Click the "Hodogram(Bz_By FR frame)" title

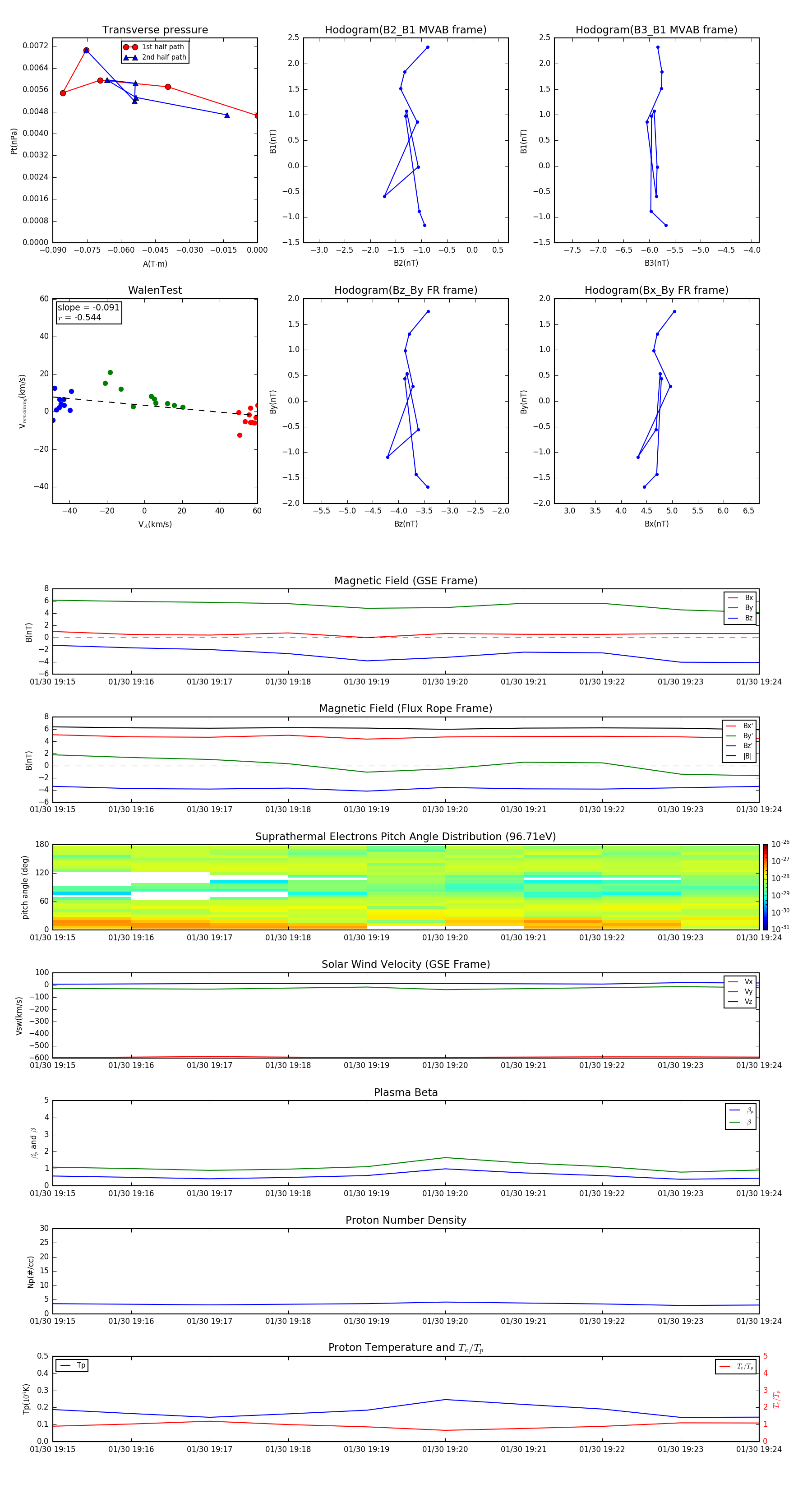pyautogui.click(x=406, y=290)
